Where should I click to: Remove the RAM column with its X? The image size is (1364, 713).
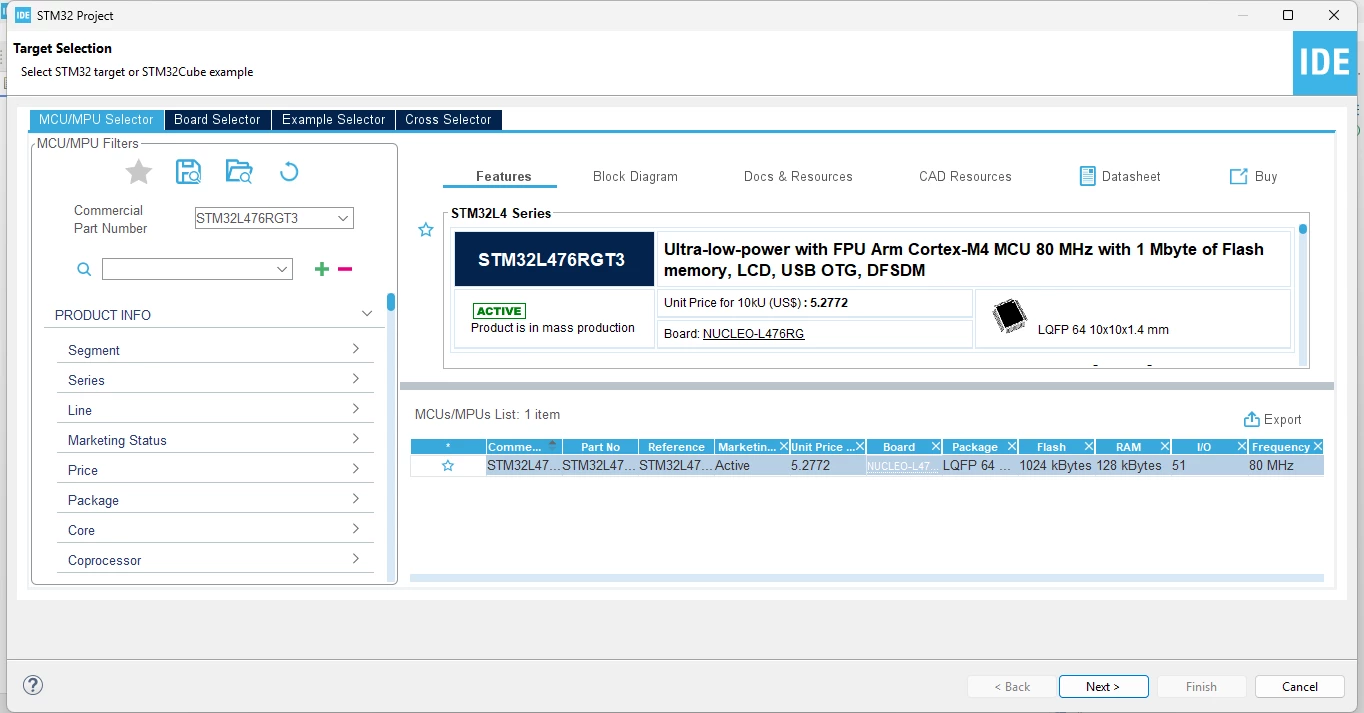pos(1165,447)
